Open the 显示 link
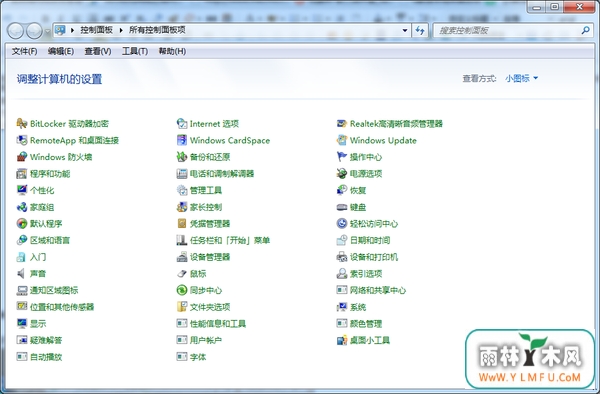The height and width of the screenshot is (394, 600). click(x=38, y=324)
